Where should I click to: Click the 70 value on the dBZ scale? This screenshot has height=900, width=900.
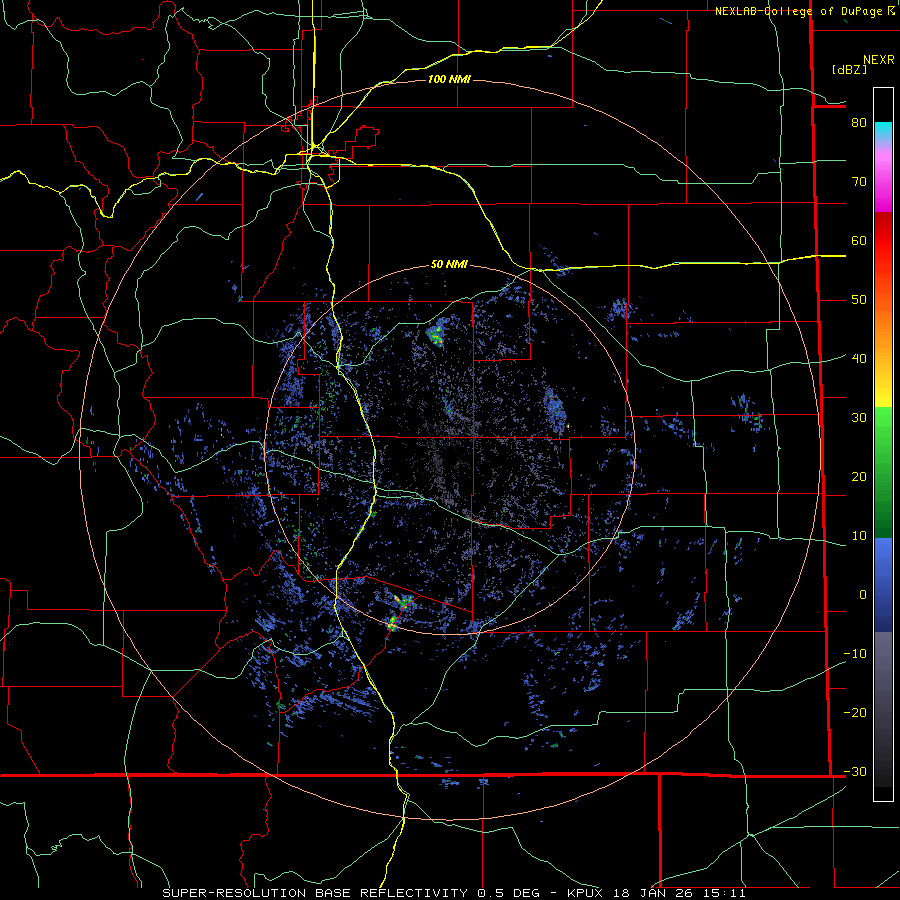pos(859,182)
